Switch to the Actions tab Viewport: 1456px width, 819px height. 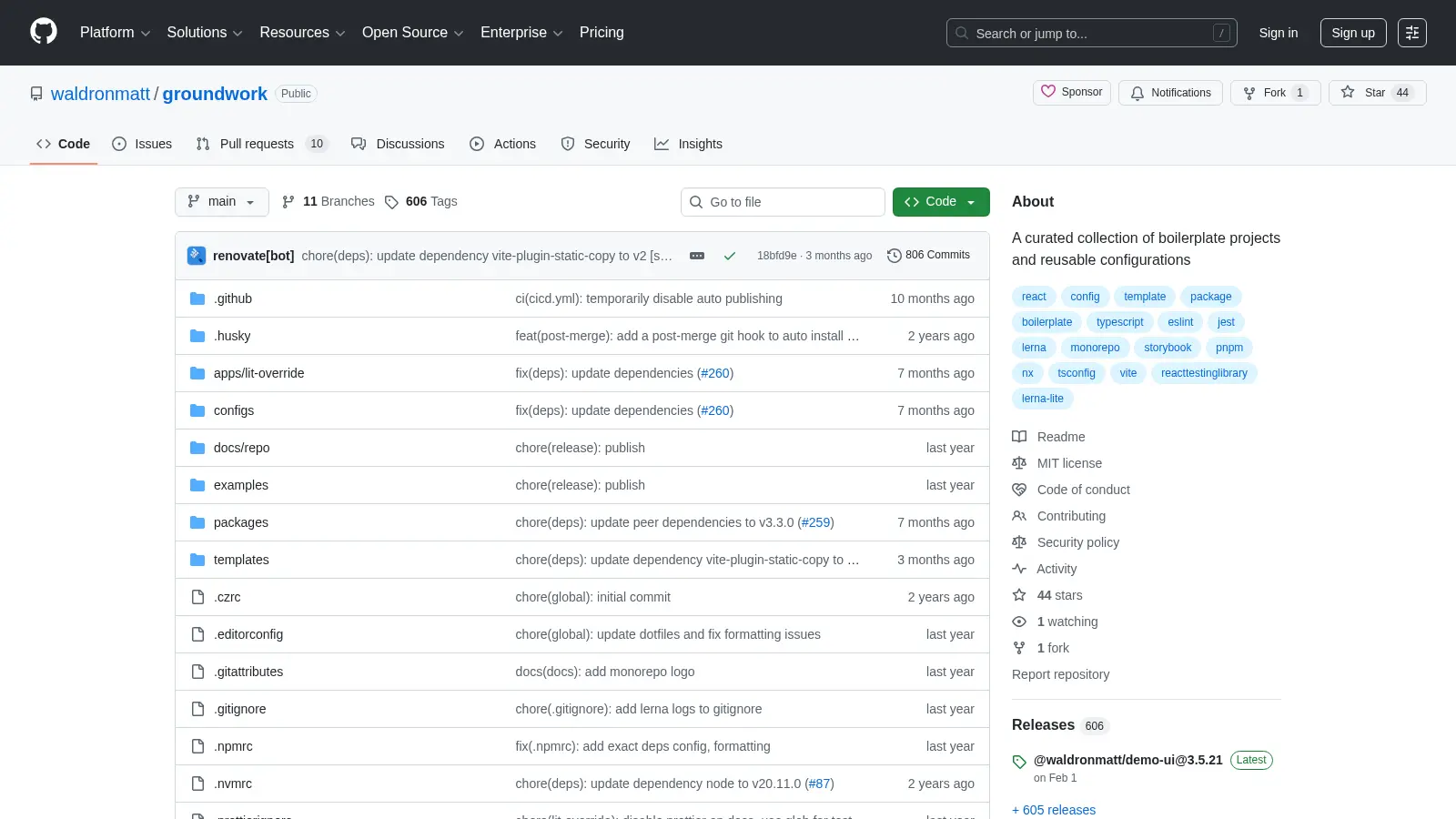[x=502, y=144]
